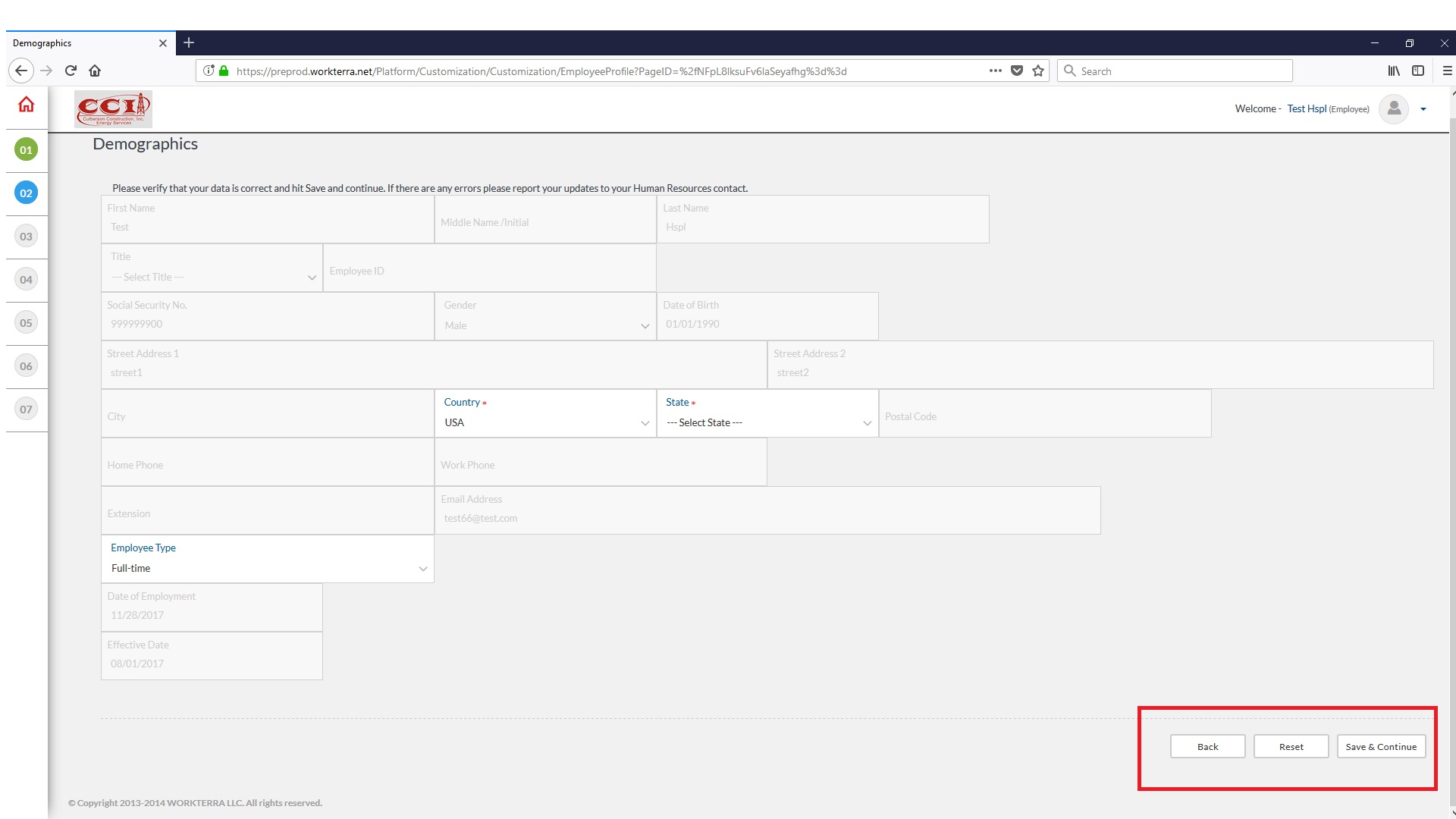Image resolution: width=1456 pixels, height=819 pixels.
Task: Click the CCI company logo
Action: [113, 109]
